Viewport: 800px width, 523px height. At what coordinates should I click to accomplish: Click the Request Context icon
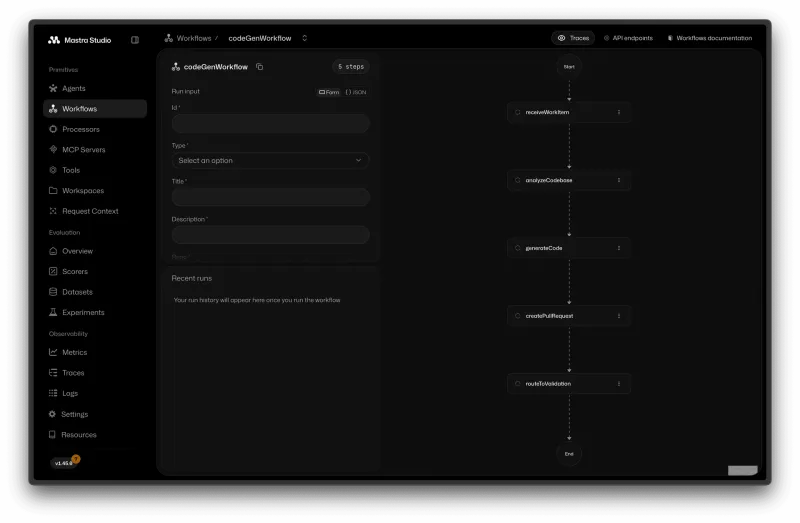click(x=53, y=211)
